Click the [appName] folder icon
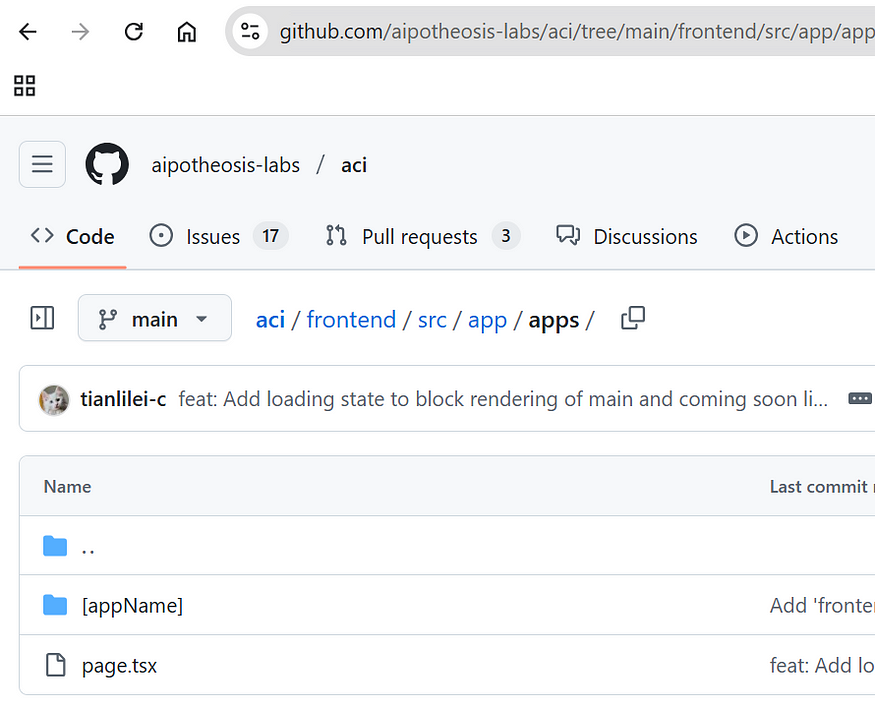The height and width of the screenshot is (715, 875). pyautogui.click(x=55, y=605)
